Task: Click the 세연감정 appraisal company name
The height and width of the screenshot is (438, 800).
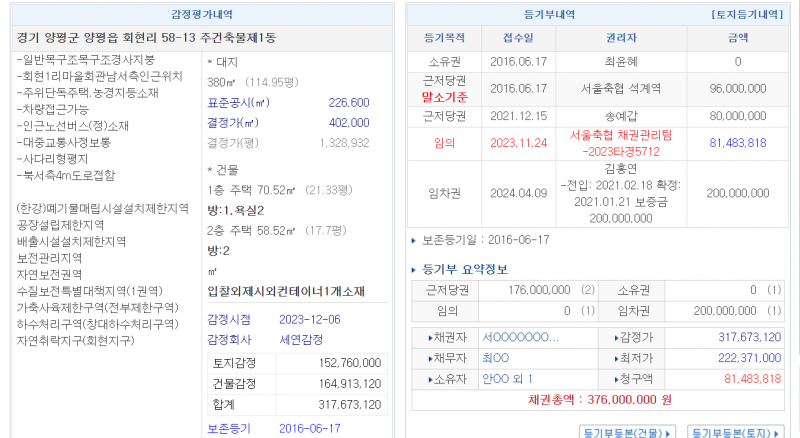Action: tap(303, 338)
